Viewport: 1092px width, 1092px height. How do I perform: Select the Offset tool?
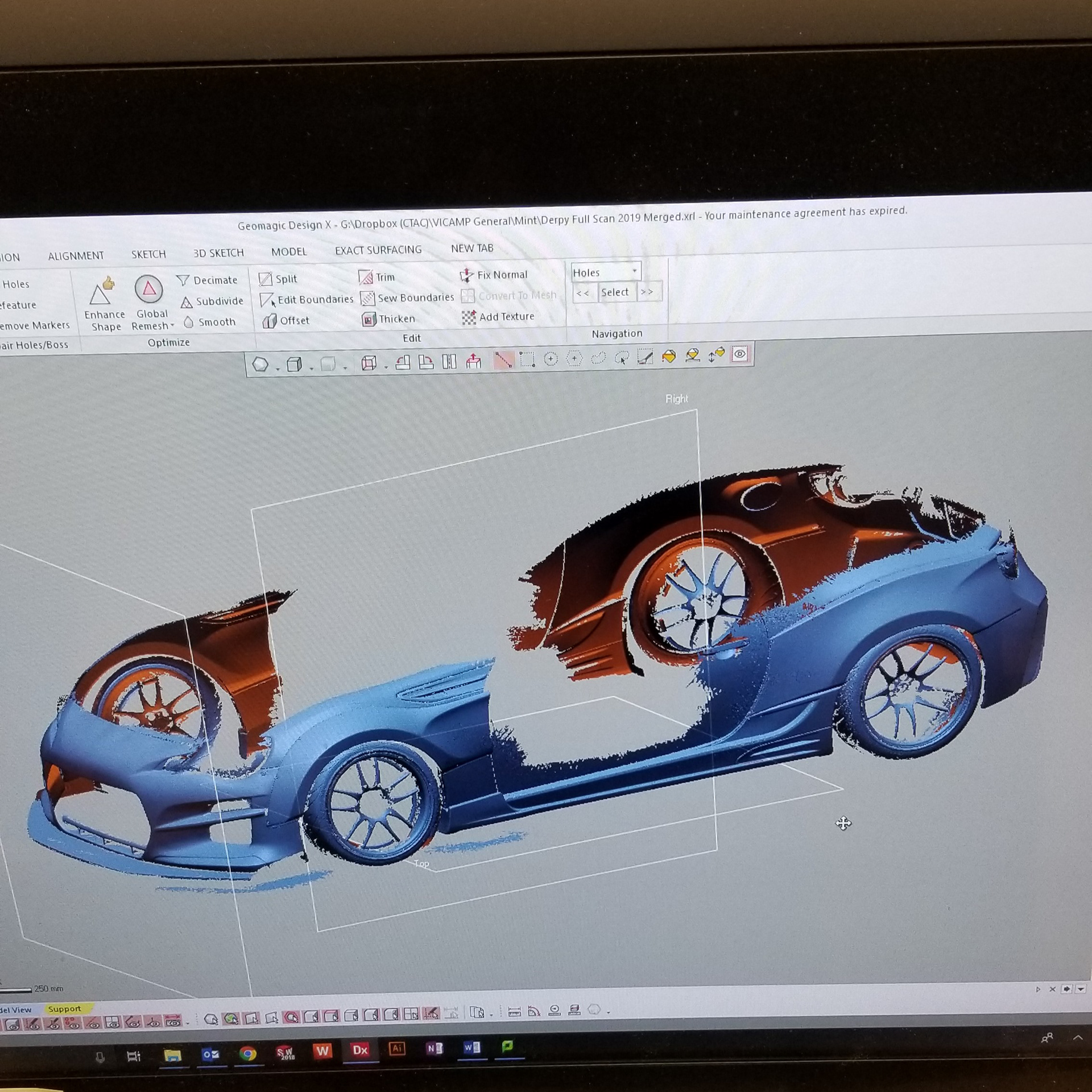pyautogui.click(x=286, y=321)
